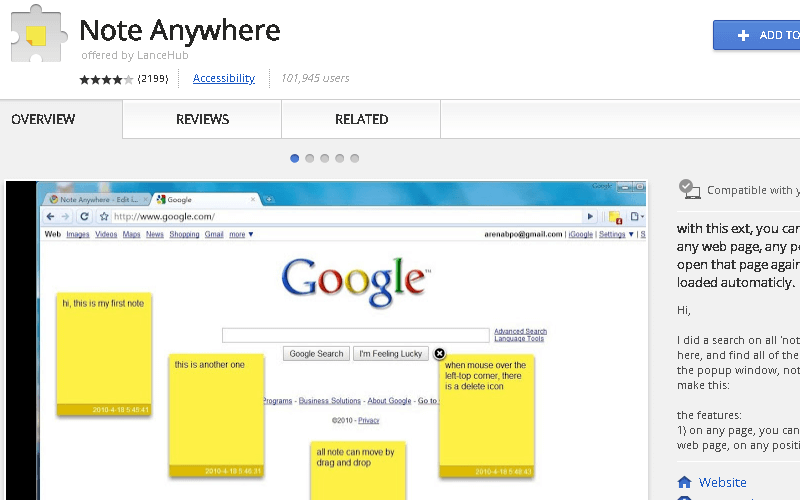Click the 2010-4-18 5:45:41 note timestamp
800x500 pixels.
(120, 410)
